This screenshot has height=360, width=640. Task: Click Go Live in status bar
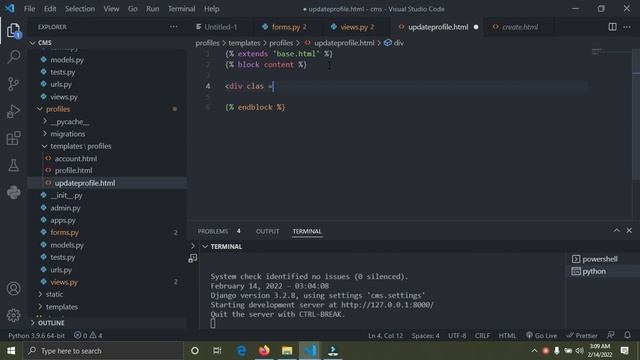tap(541, 336)
